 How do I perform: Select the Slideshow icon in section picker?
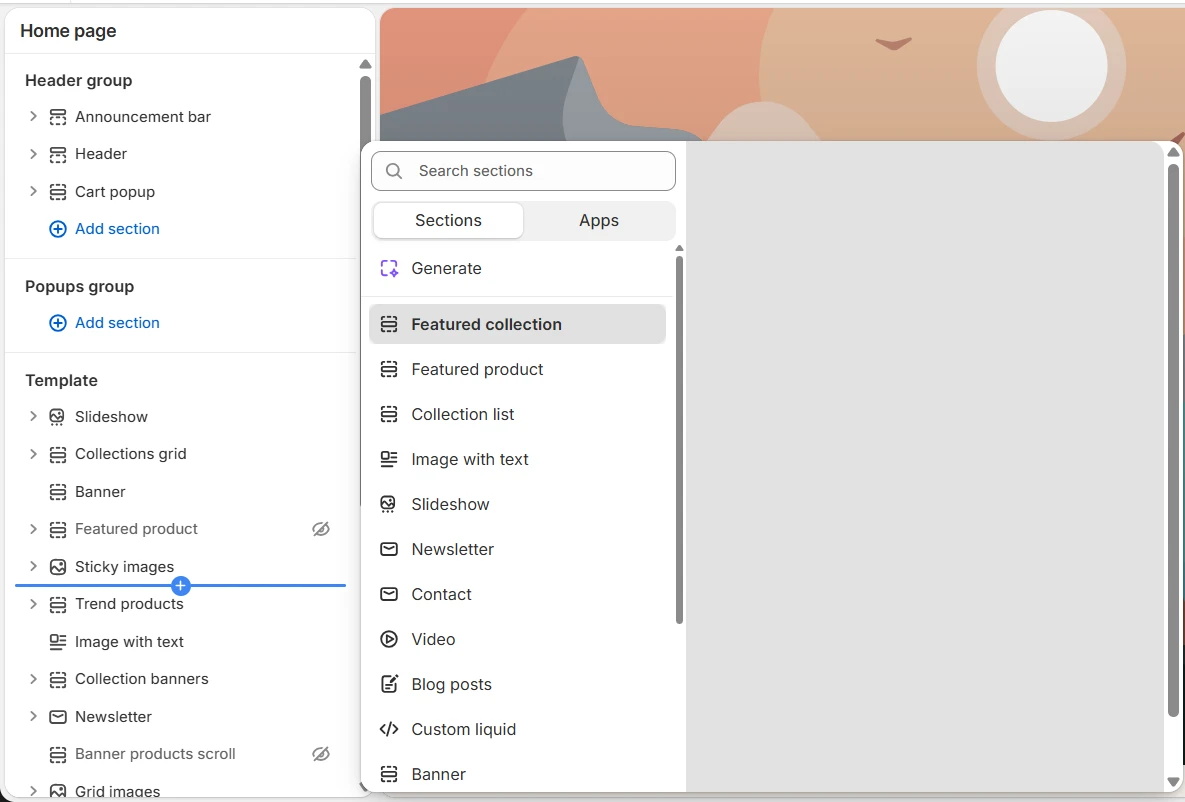(388, 504)
